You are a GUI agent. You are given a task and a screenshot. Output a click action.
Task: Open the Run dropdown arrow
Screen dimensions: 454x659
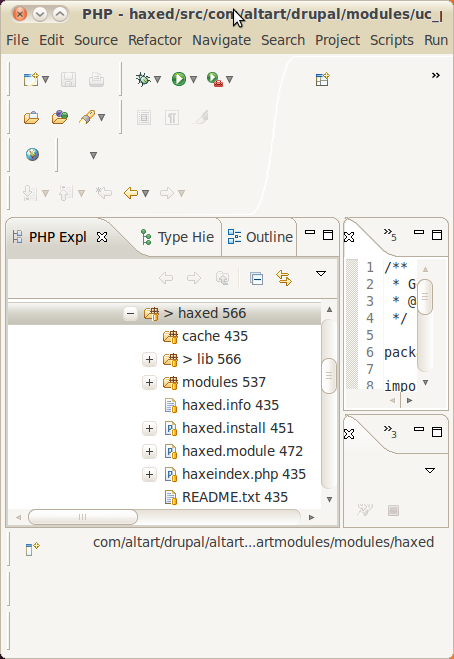[193, 79]
